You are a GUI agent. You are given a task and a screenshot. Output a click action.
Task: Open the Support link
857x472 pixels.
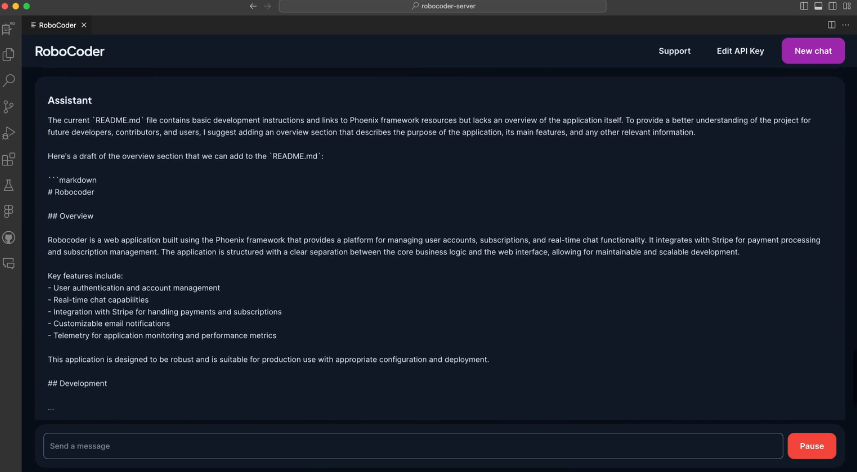point(674,51)
